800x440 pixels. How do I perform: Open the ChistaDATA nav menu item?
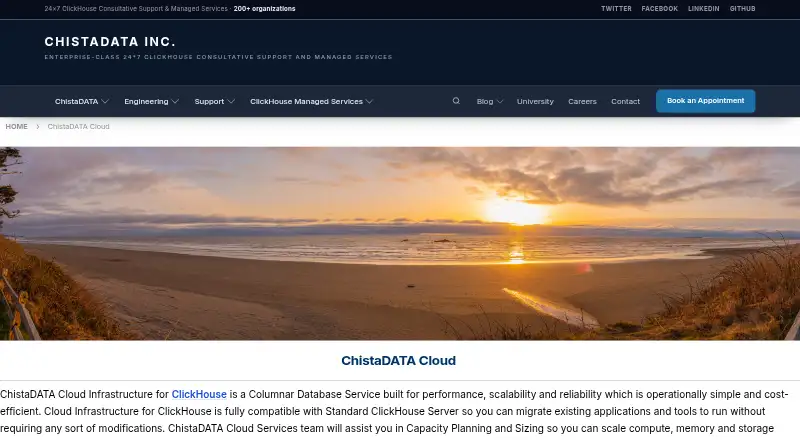coord(77,102)
